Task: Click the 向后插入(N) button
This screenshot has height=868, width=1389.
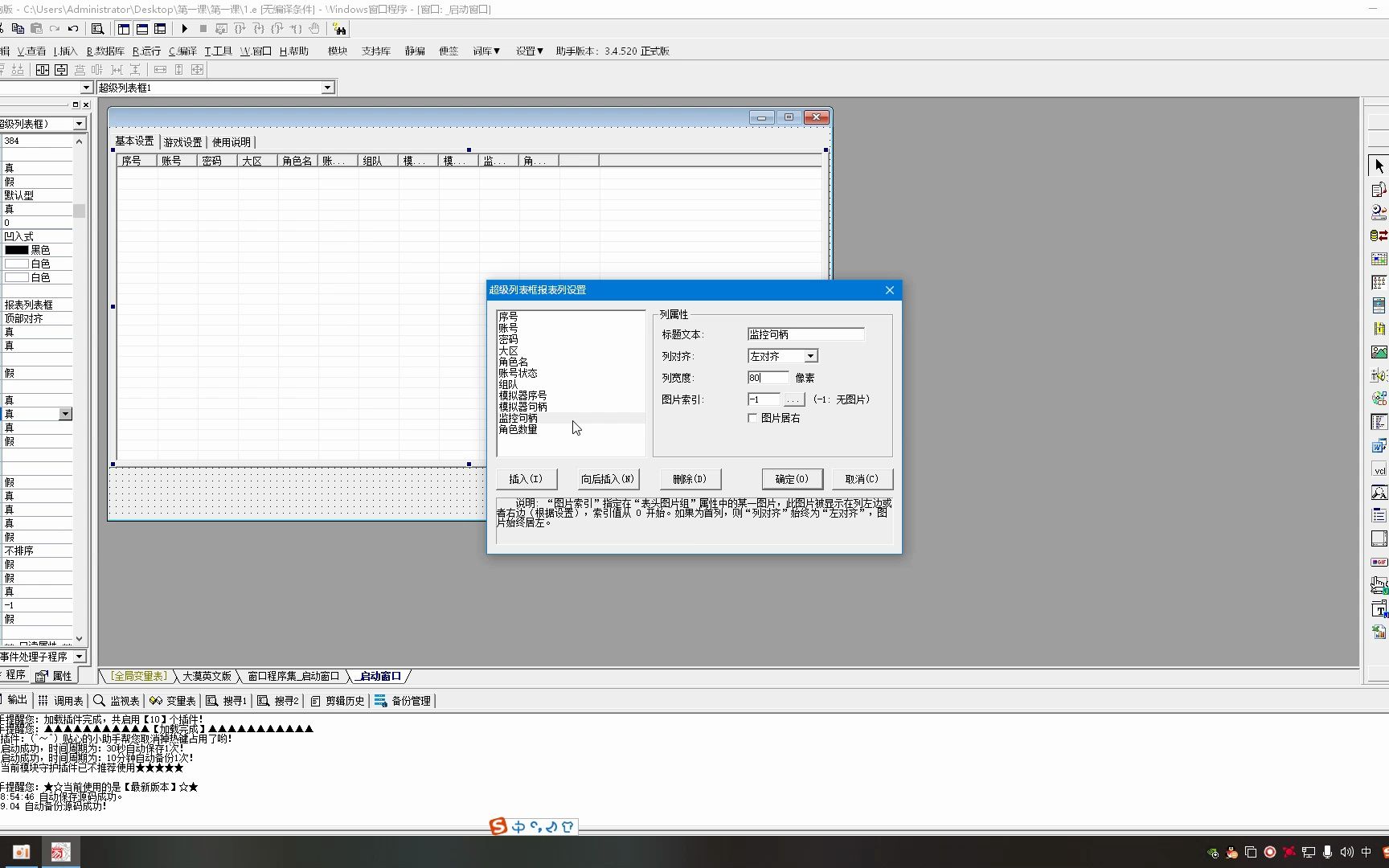Action: pyautogui.click(x=608, y=479)
